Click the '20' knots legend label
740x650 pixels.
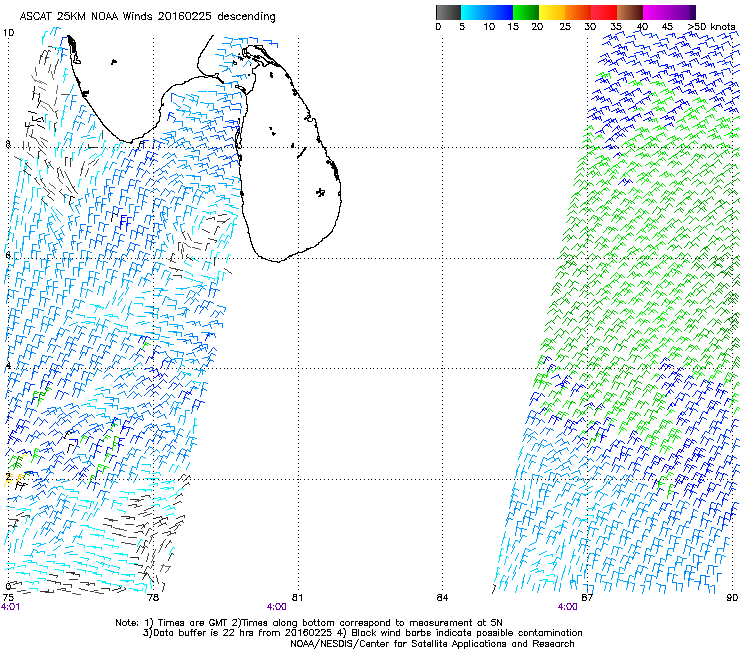point(537,27)
